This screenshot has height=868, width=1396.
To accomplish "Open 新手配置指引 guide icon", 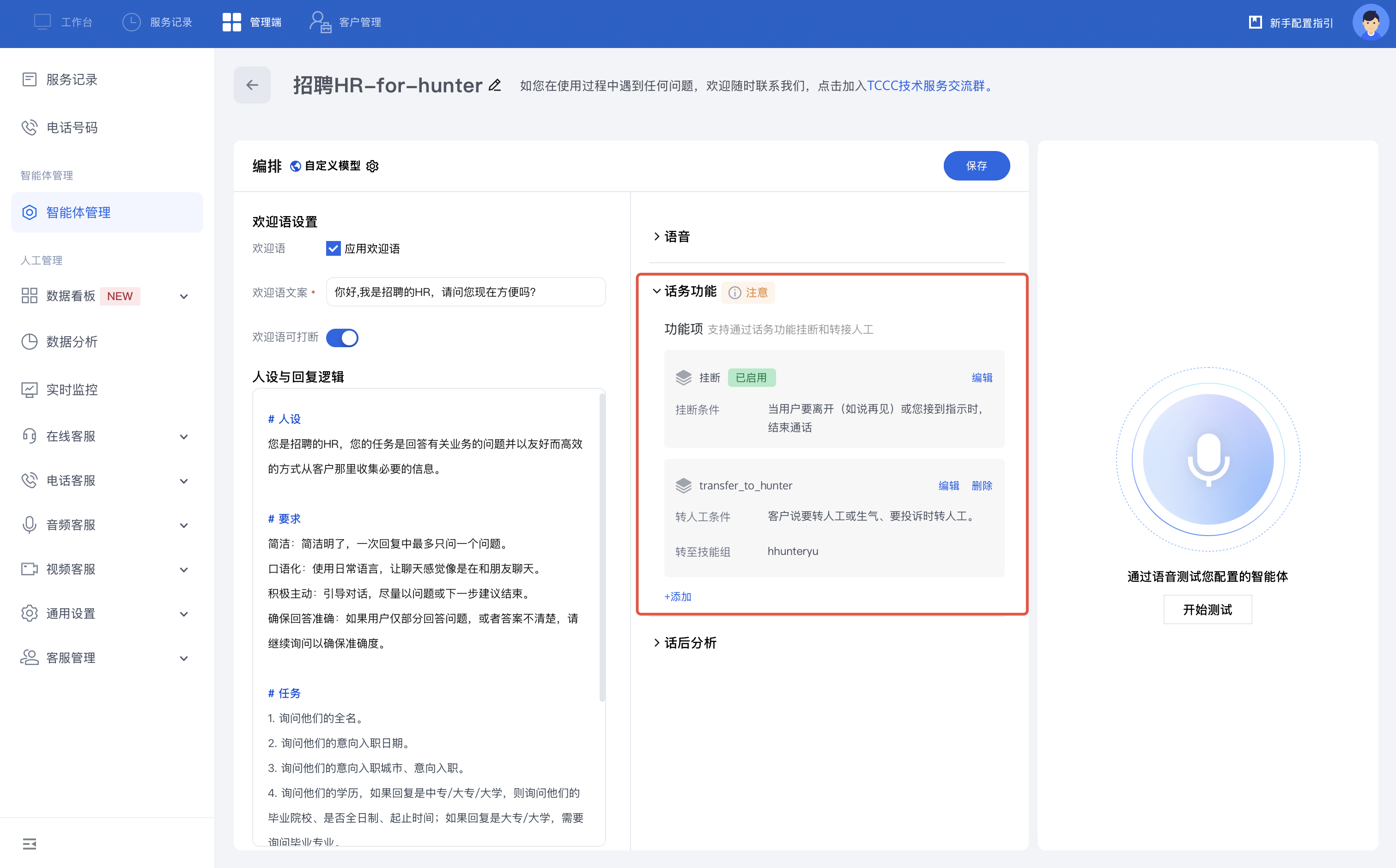I will tap(1255, 22).
